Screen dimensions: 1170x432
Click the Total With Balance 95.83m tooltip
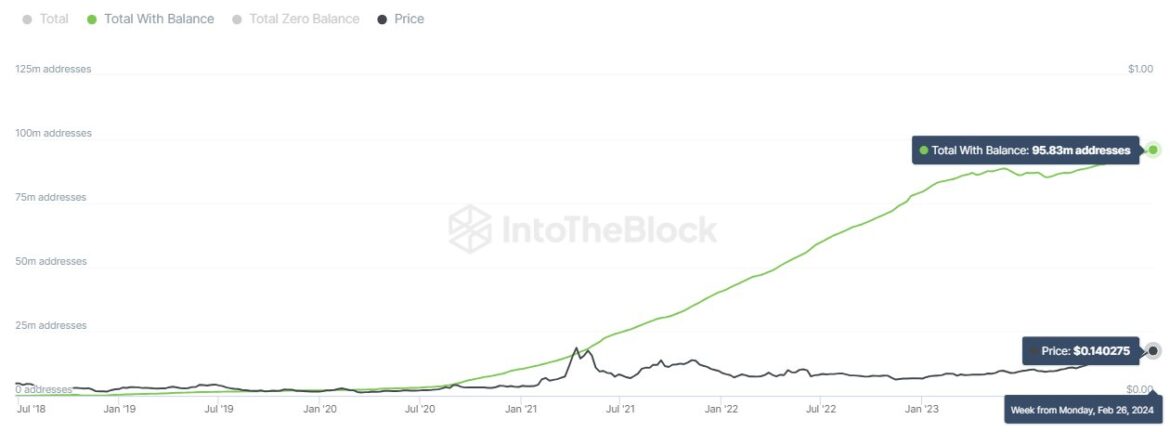pyautogui.click(x=1025, y=150)
